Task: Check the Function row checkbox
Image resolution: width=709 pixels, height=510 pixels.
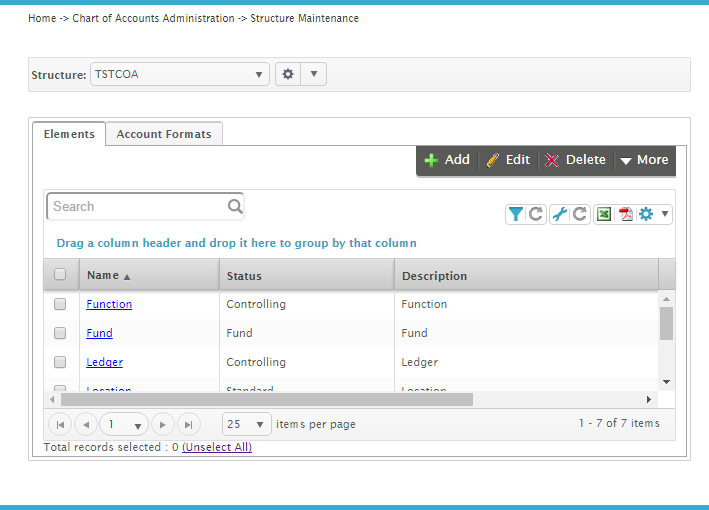Action: pos(60,304)
